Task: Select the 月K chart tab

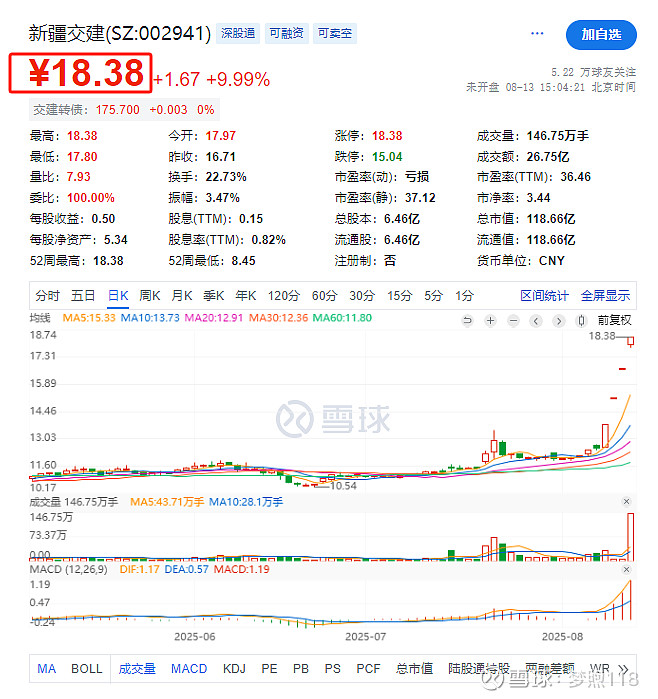Action: click(182, 296)
